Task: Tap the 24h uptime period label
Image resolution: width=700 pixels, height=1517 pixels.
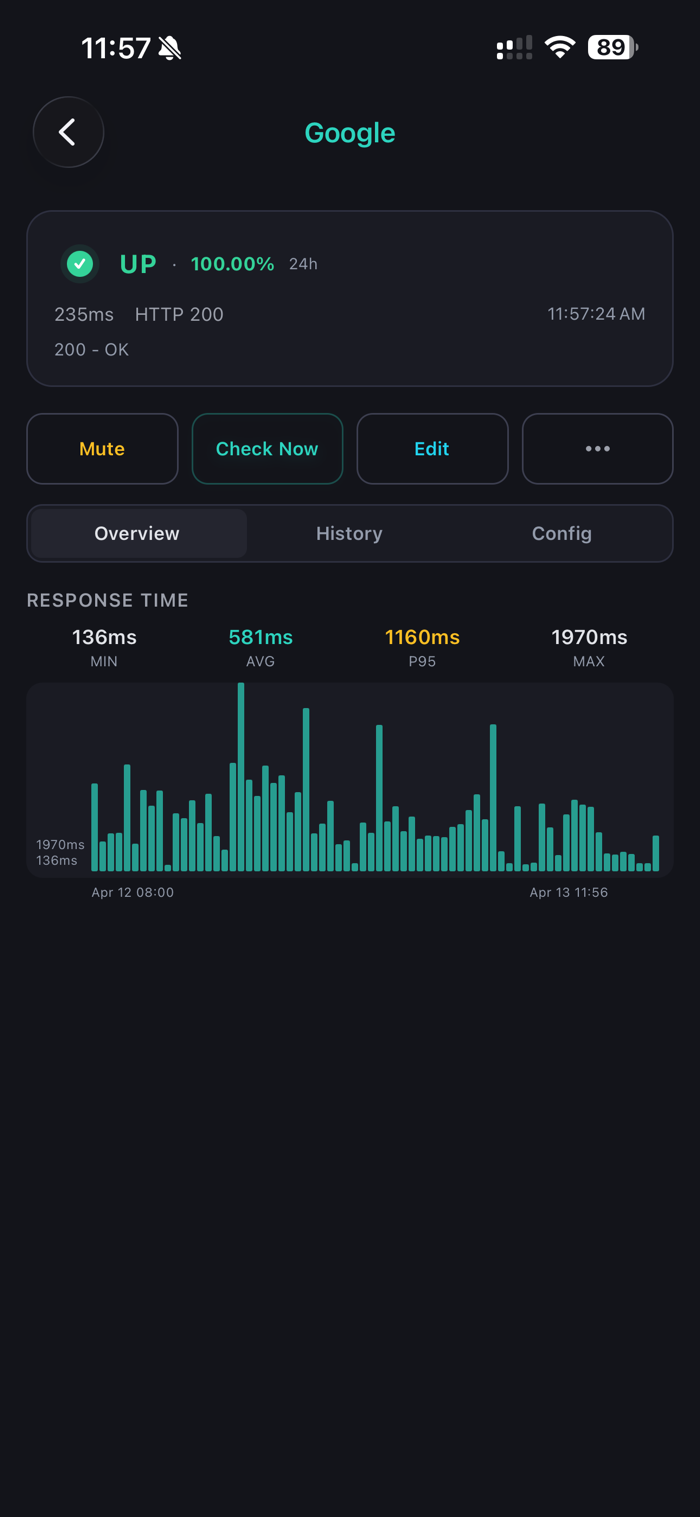Action: [x=303, y=264]
